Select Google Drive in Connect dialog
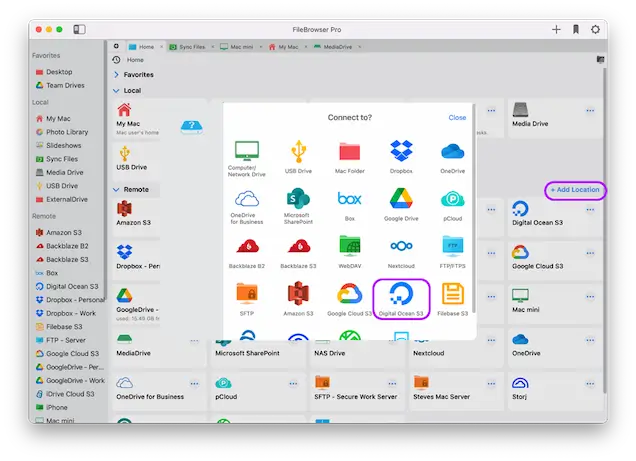Image resolution: width=636 pixels, height=461 pixels. (x=401, y=205)
